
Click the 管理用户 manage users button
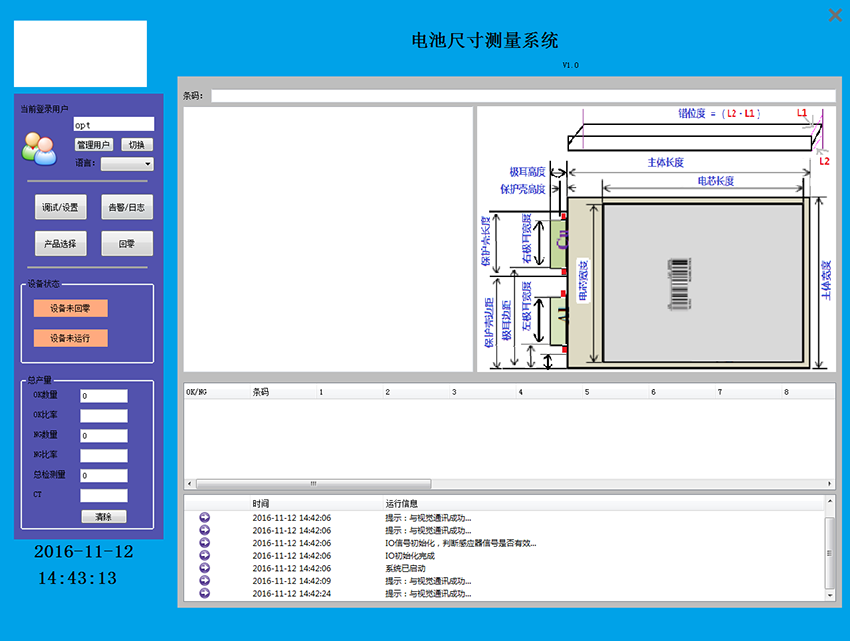(x=94, y=145)
